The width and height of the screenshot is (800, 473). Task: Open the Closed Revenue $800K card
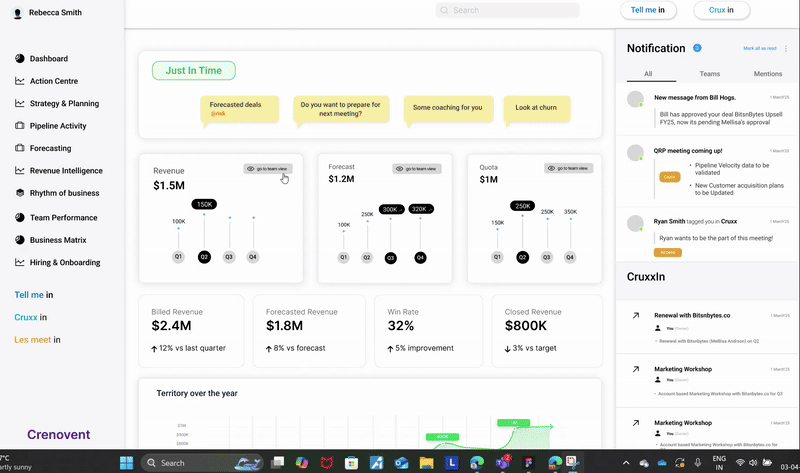click(547, 331)
